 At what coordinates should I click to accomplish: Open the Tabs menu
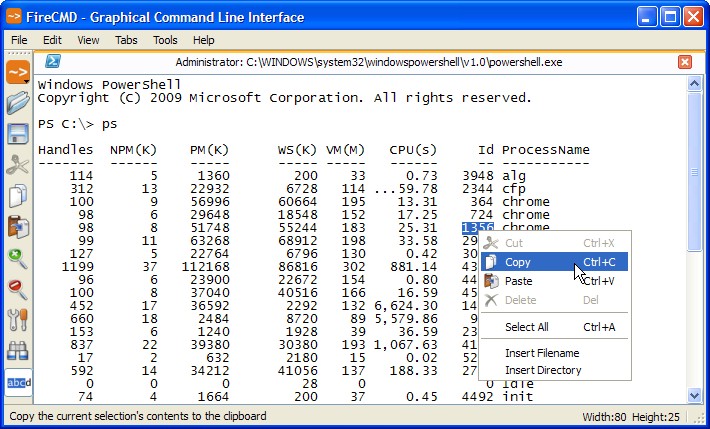pos(126,40)
